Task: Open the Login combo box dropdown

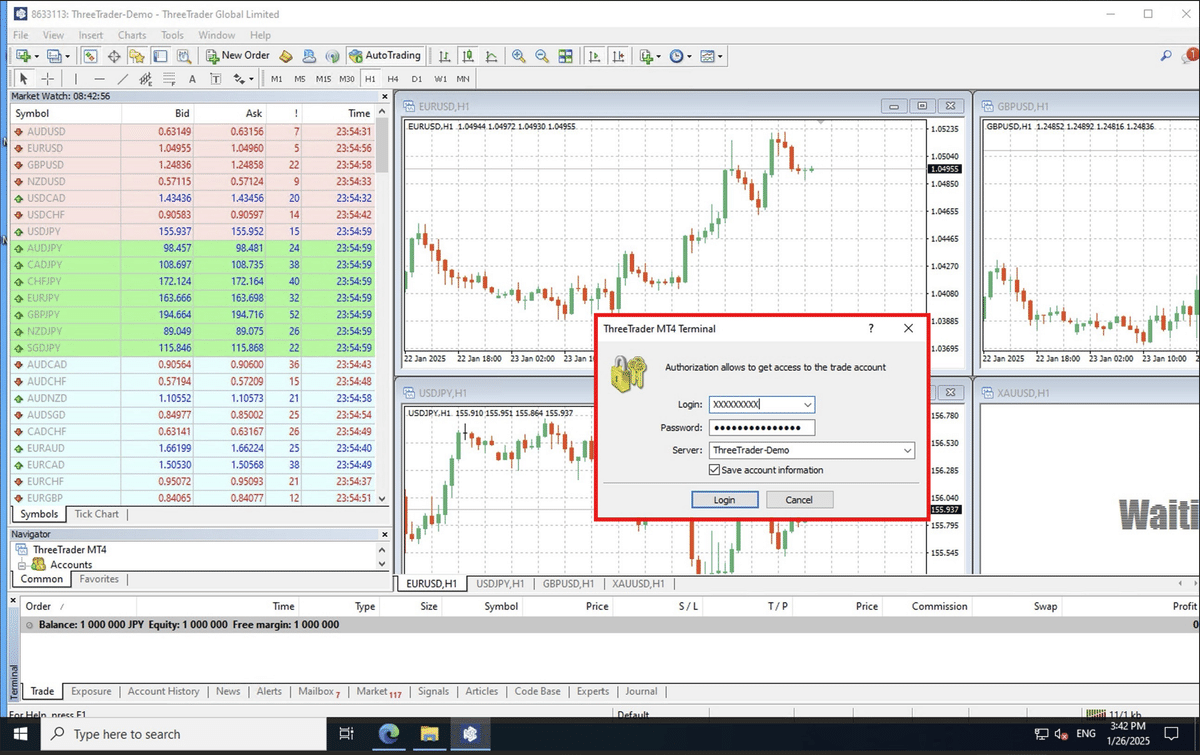Action: click(x=808, y=405)
